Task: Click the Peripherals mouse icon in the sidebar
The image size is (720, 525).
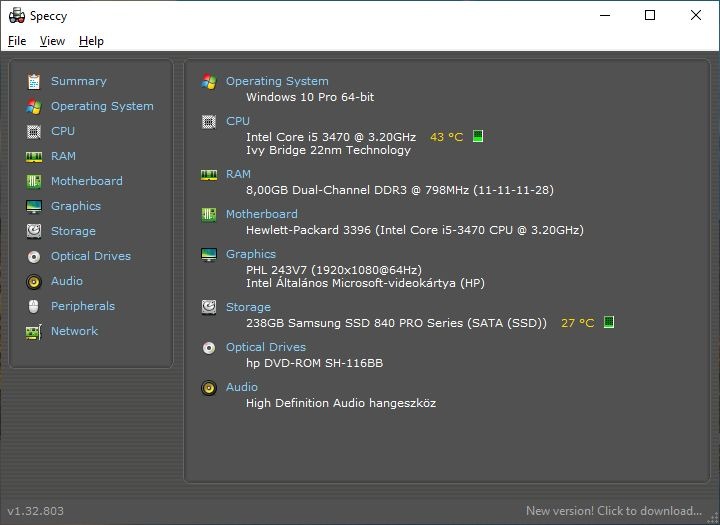Action: [34, 306]
